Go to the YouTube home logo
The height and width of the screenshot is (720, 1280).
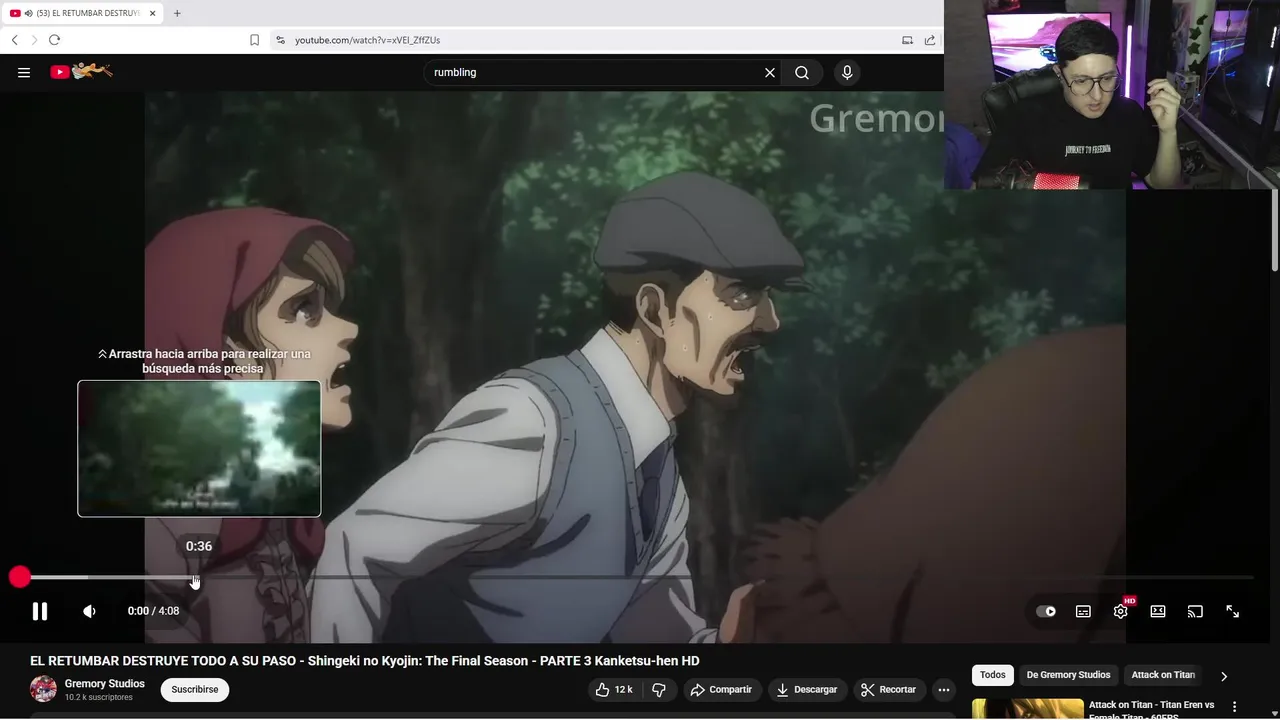[x=81, y=71]
